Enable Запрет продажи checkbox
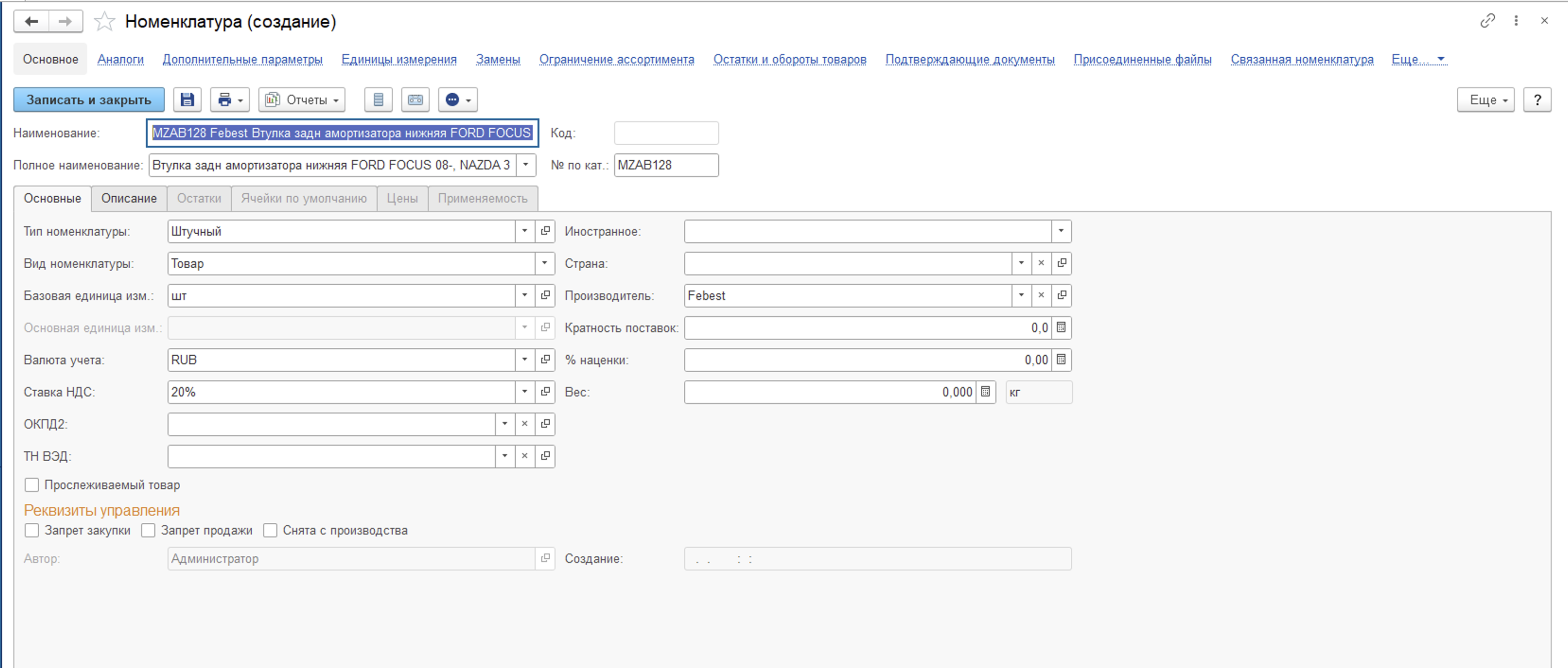The width and height of the screenshot is (1568, 668). [148, 530]
